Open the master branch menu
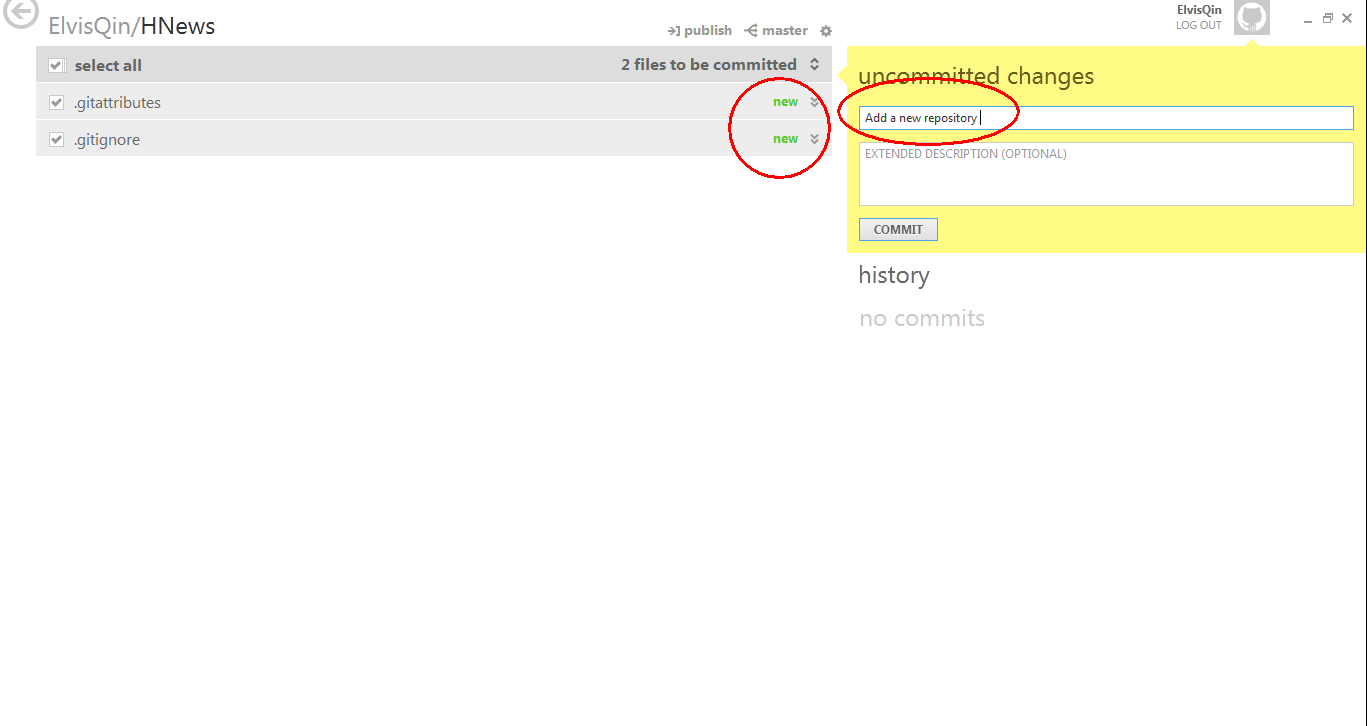Screen dimensions: 1367x726 776,31
